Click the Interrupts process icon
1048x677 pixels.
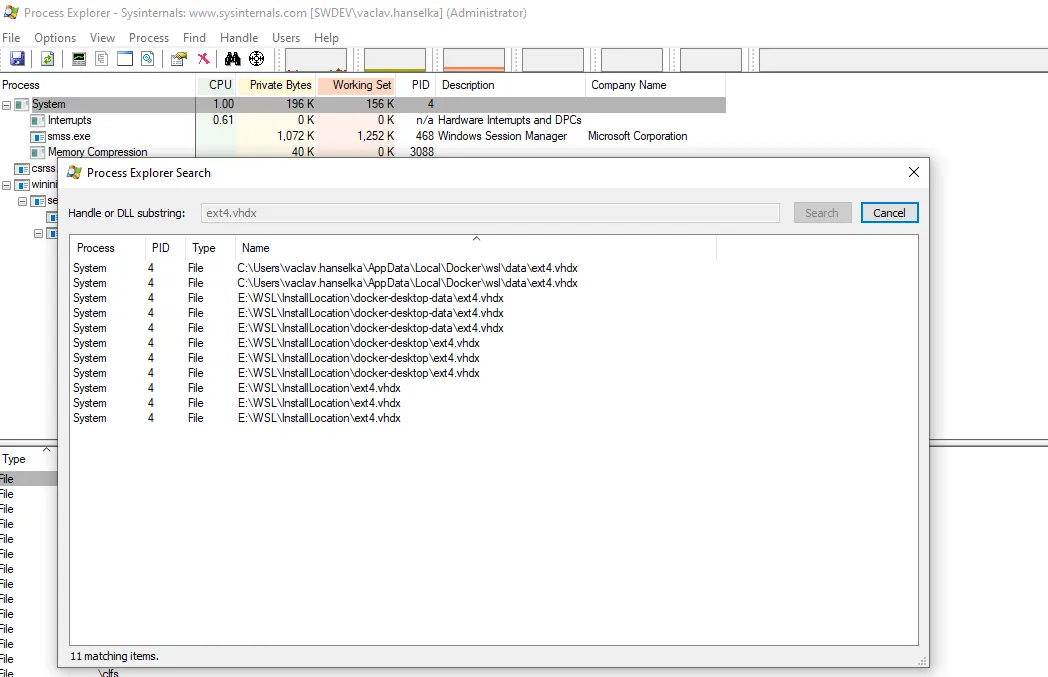pyautogui.click(x=38, y=120)
